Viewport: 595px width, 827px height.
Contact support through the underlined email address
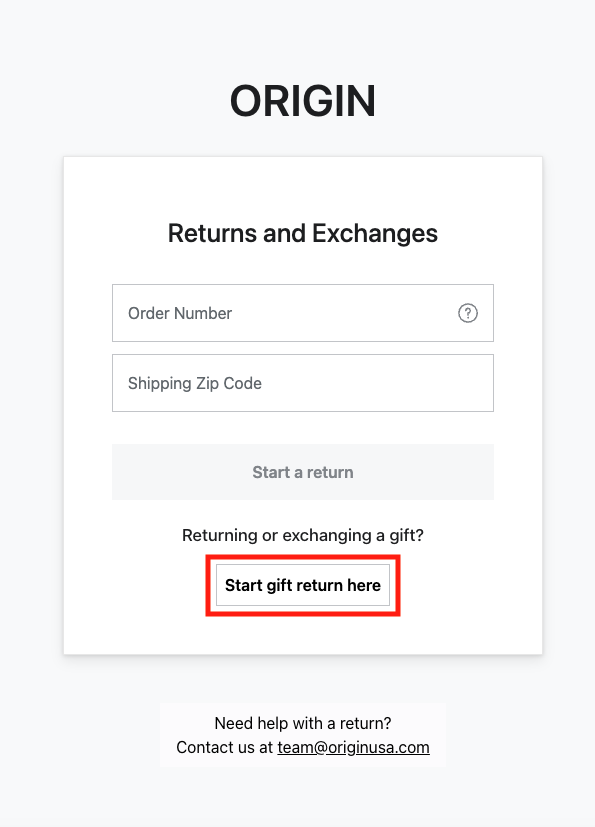click(x=353, y=747)
